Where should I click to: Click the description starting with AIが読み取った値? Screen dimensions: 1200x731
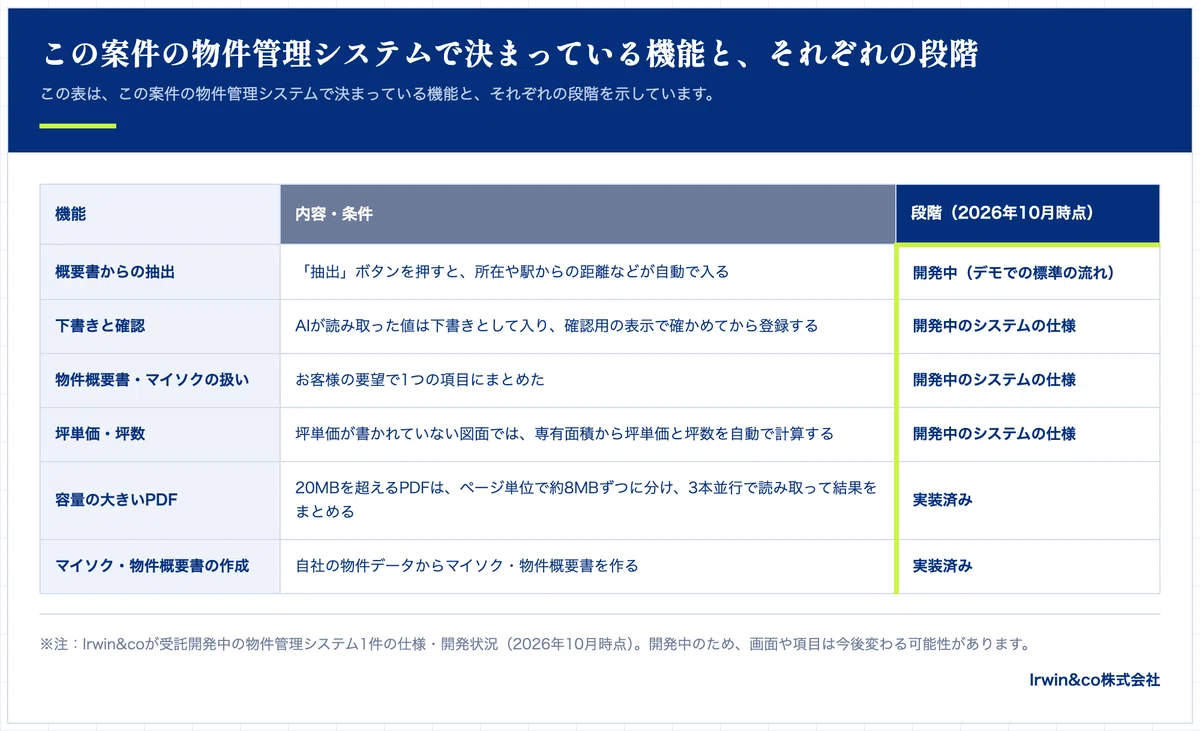click(x=557, y=326)
